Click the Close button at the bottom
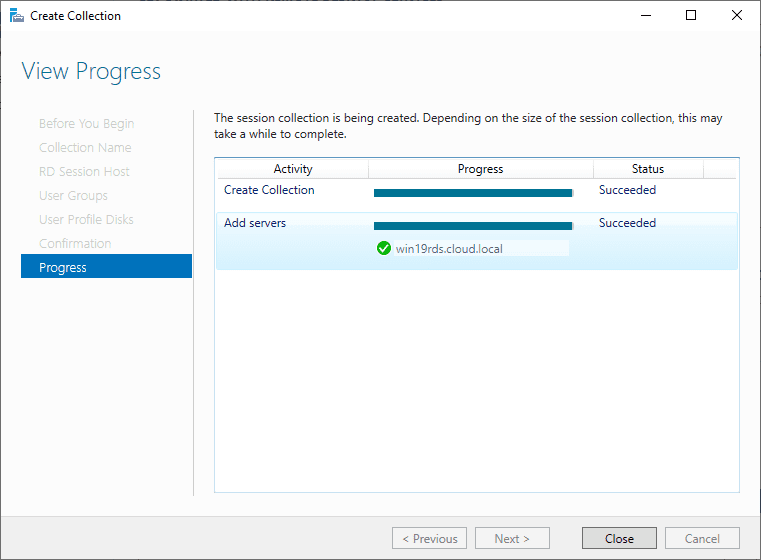Viewport: 761px width, 560px height. point(619,538)
